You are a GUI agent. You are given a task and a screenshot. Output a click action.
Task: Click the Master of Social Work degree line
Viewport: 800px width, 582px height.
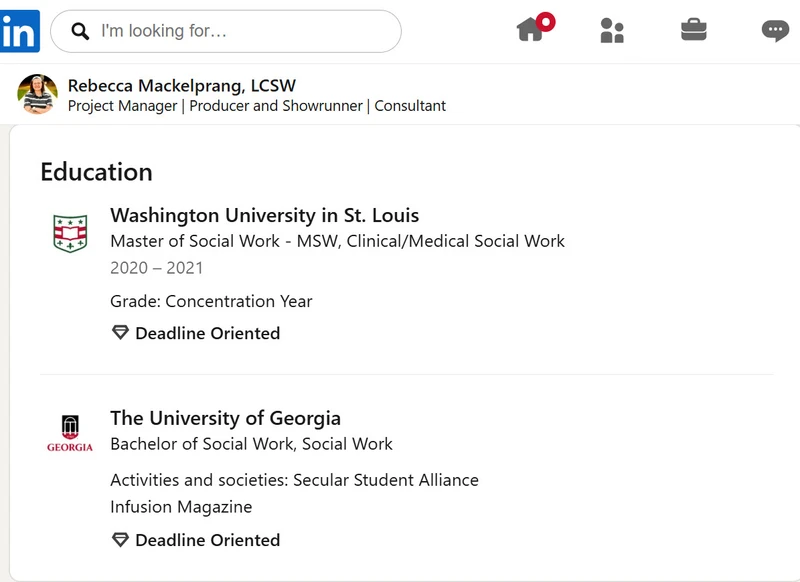click(x=337, y=241)
